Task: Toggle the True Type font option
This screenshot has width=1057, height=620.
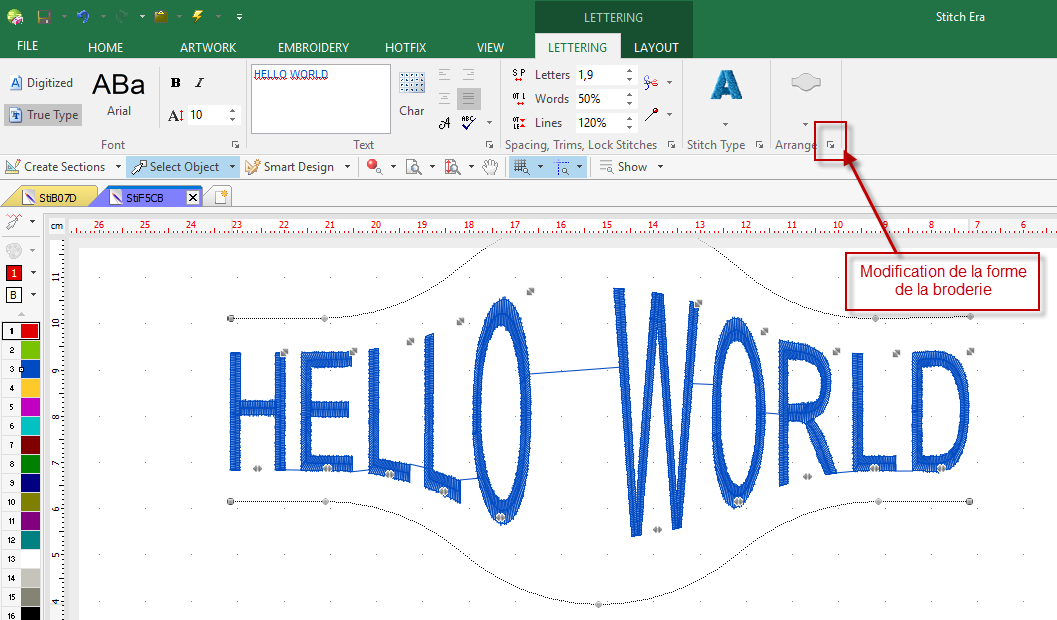Action: point(44,115)
